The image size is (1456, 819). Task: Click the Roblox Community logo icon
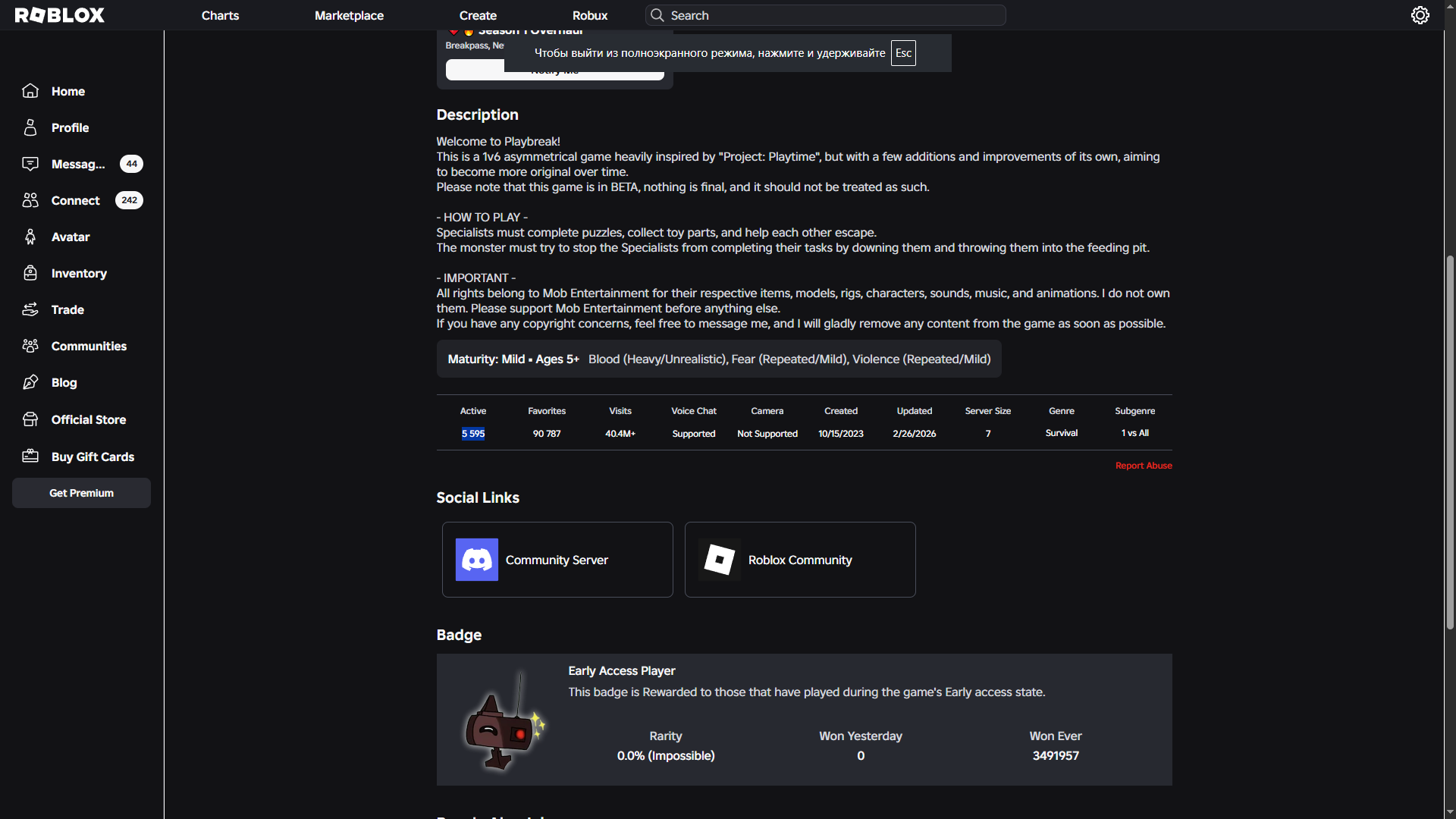coord(719,560)
